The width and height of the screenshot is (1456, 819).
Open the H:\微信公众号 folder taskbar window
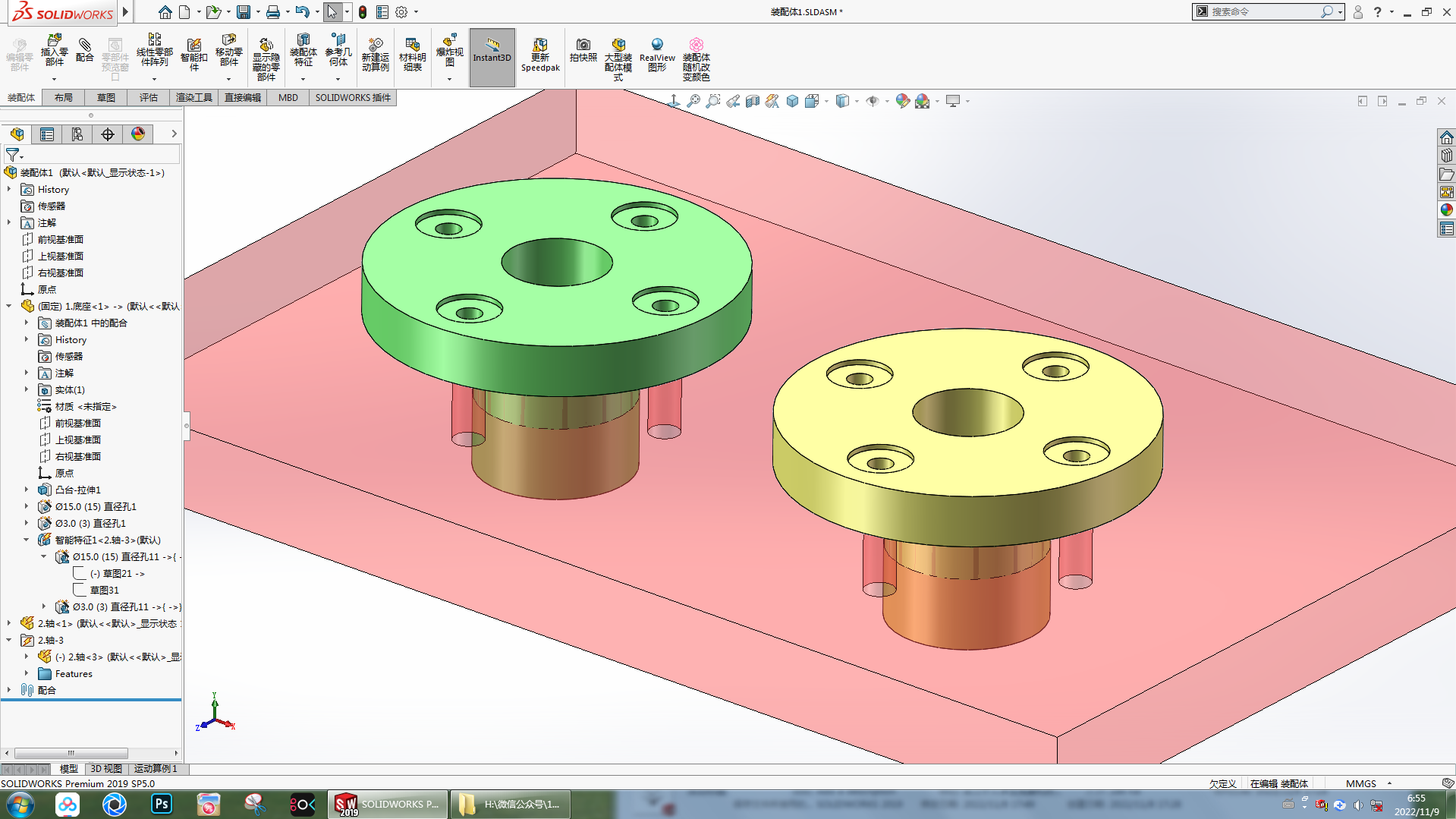tap(511, 805)
